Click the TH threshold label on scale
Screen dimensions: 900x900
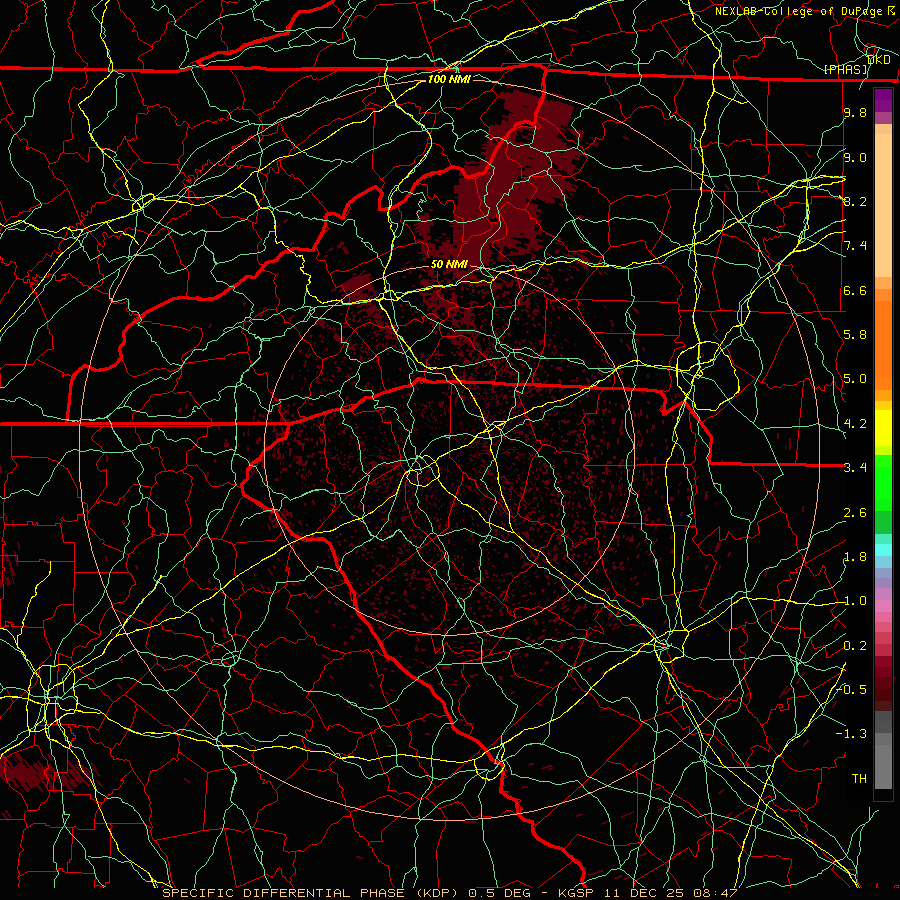click(859, 779)
